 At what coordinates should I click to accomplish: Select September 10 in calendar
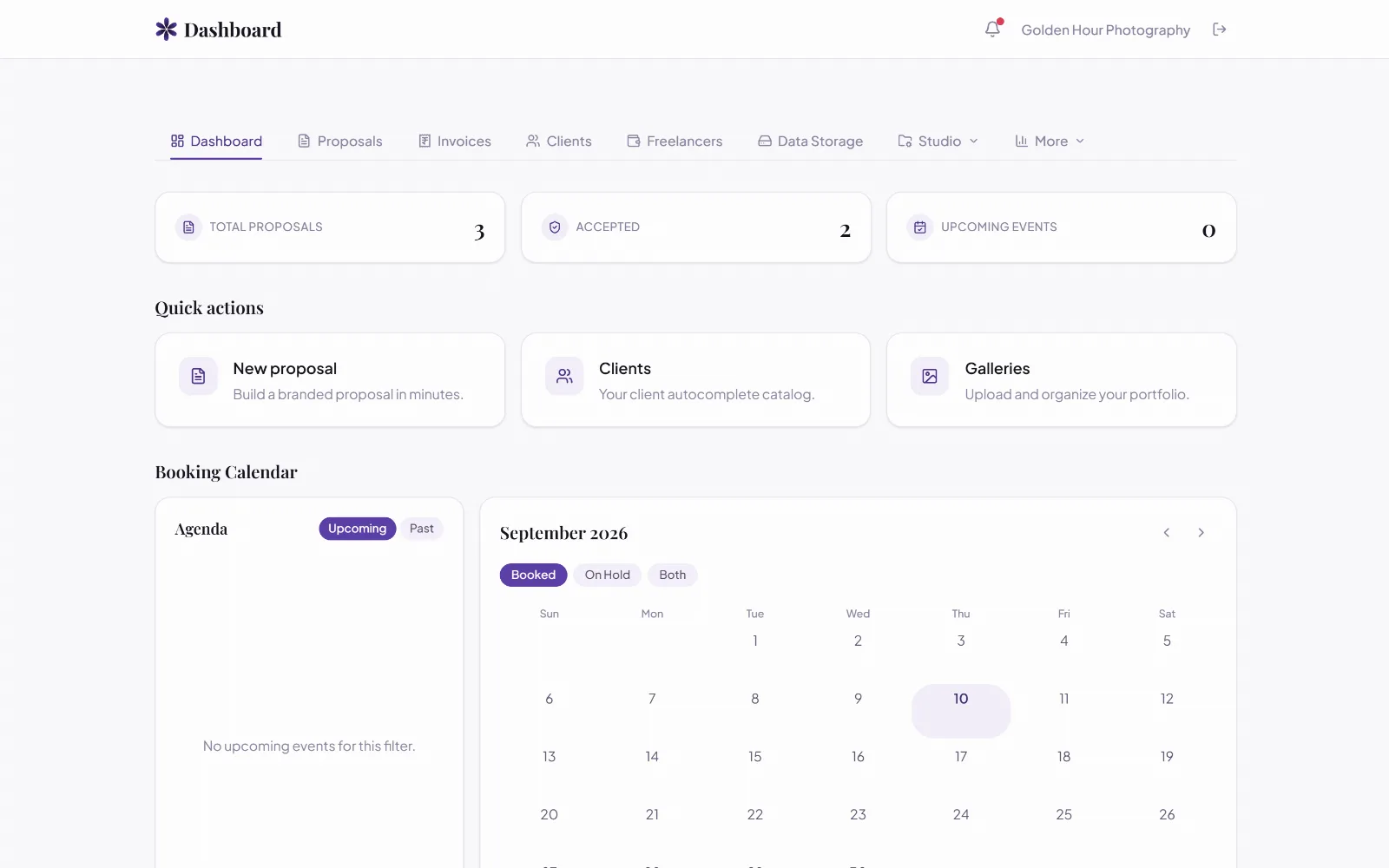[x=961, y=711]
